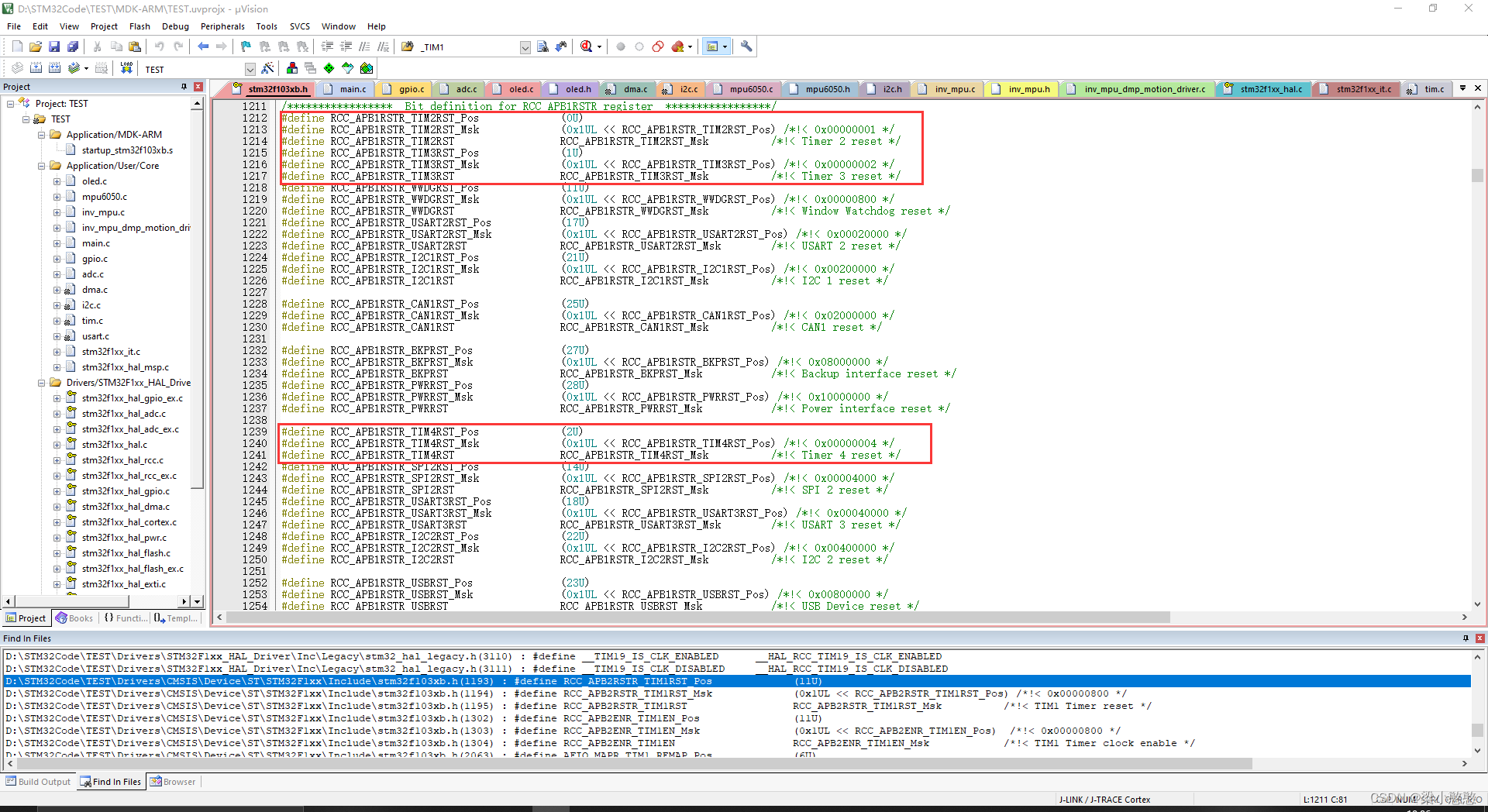The image size is (1488, 812).
Task: Select usart.c in project tree
Action: tap(95, 336)
